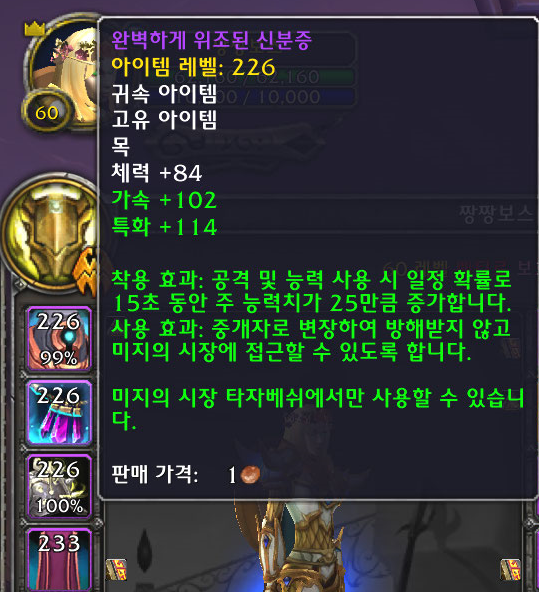Click the blonde character portrait with flower crown
539x592 pixels.
click(66, 74)
